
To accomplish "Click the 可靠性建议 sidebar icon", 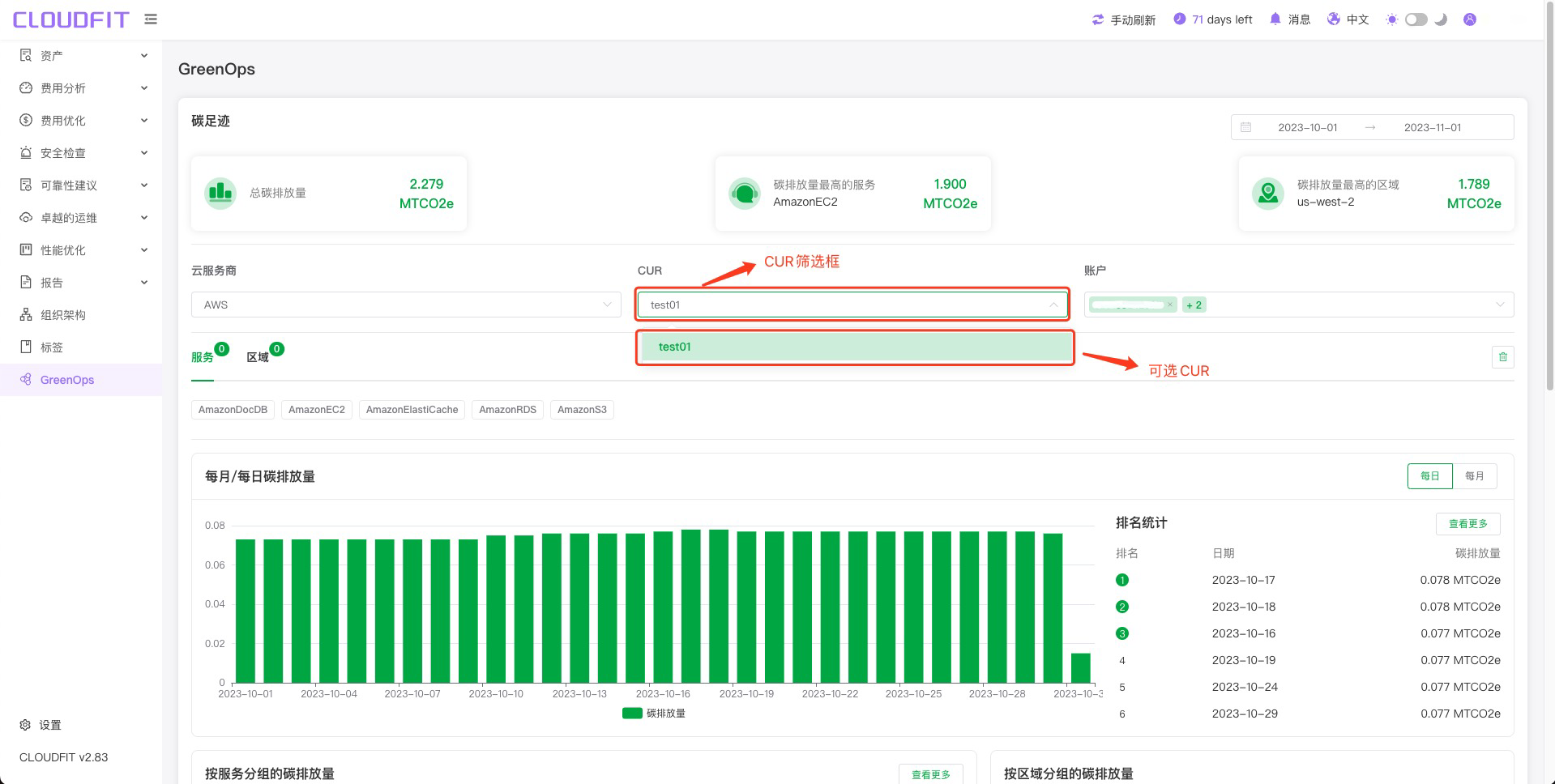I will coord(26,185).
